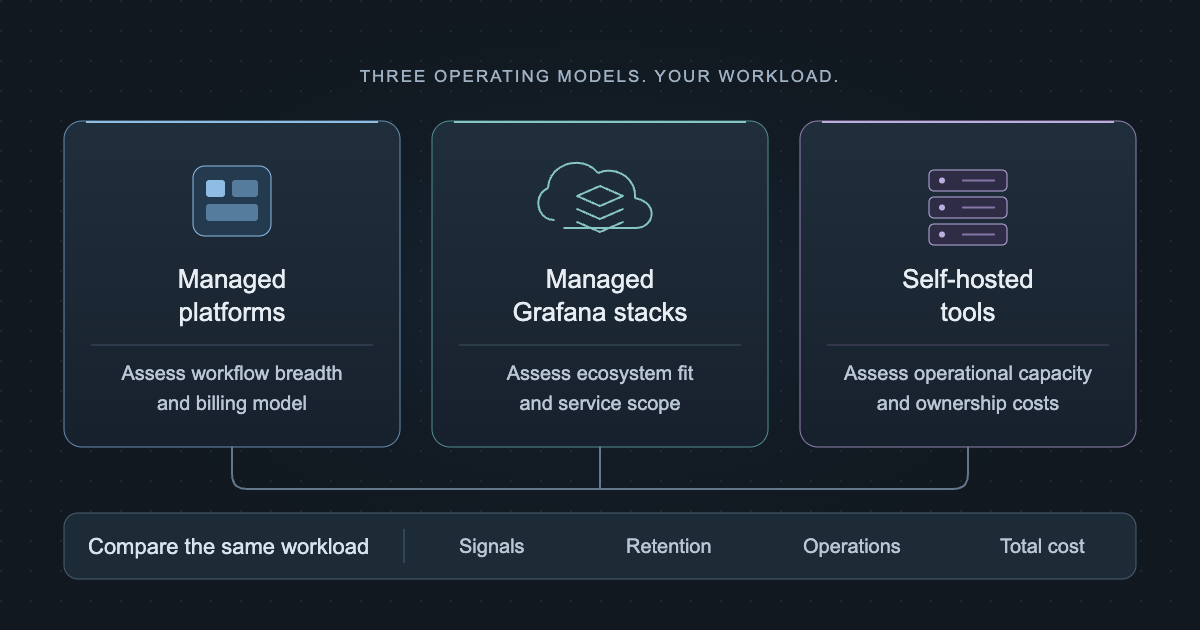Screen dimensions: 1200x630
Task: Select the Retention item in comparison bar
Action: tap(669, 547)
